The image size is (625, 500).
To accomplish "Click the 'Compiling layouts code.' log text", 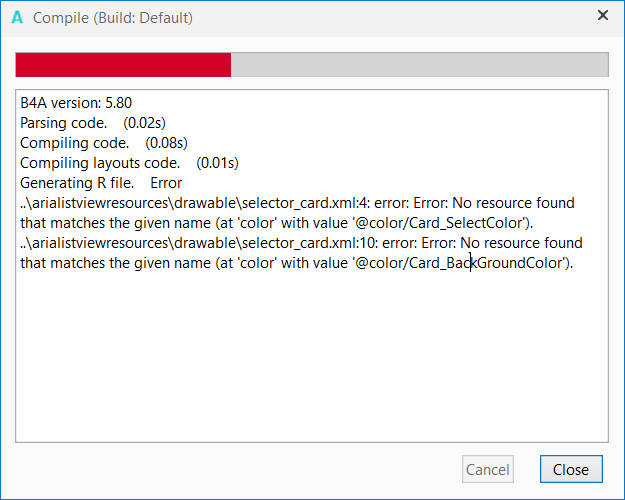I will 100,162.
